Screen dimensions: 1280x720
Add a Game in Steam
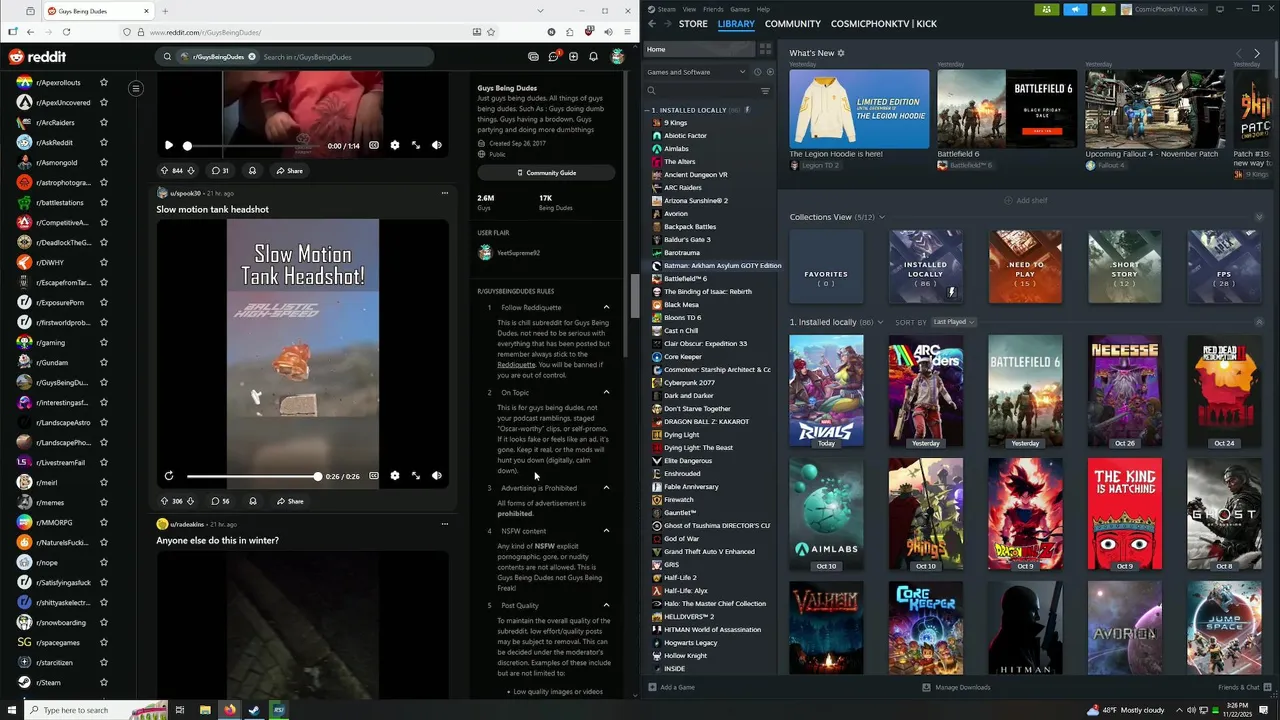671,687
